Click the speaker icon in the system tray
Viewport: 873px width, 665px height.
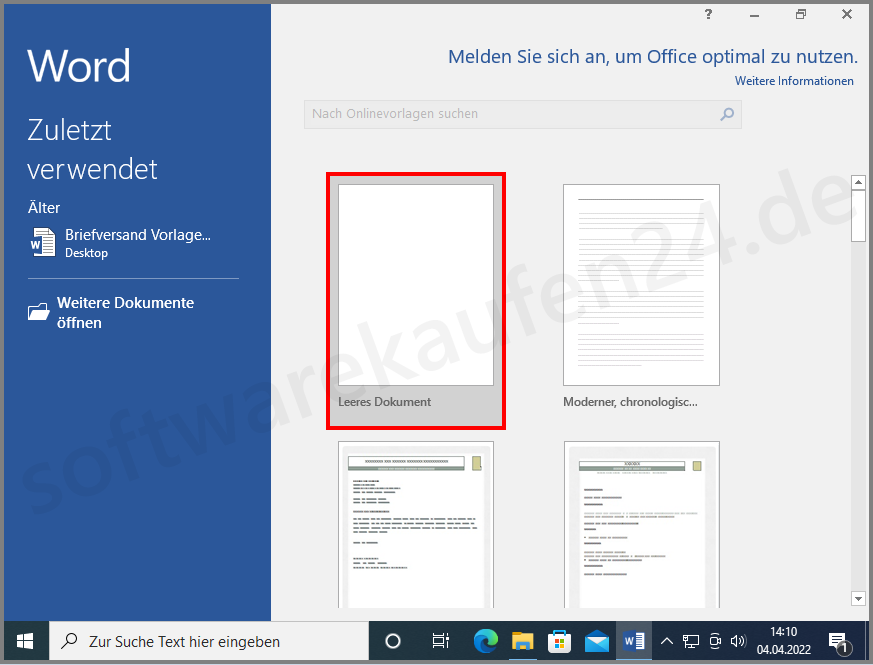tap(739, 641)
